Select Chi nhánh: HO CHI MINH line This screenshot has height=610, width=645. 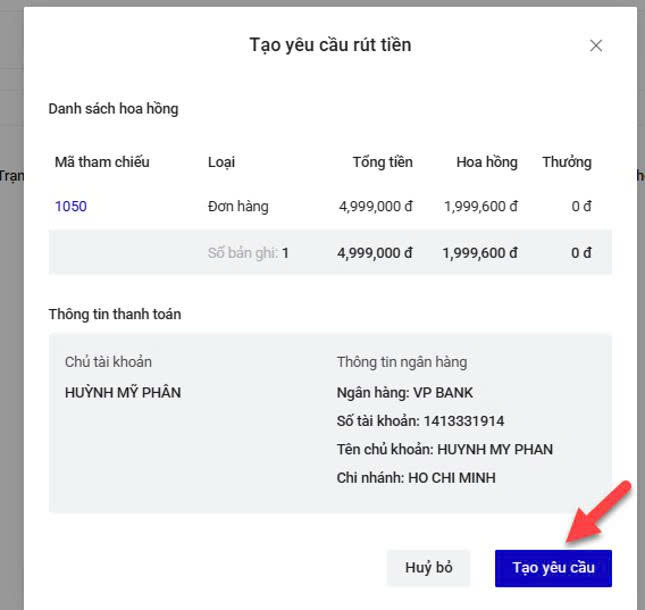pyautogui.click(x=416, y=478)
